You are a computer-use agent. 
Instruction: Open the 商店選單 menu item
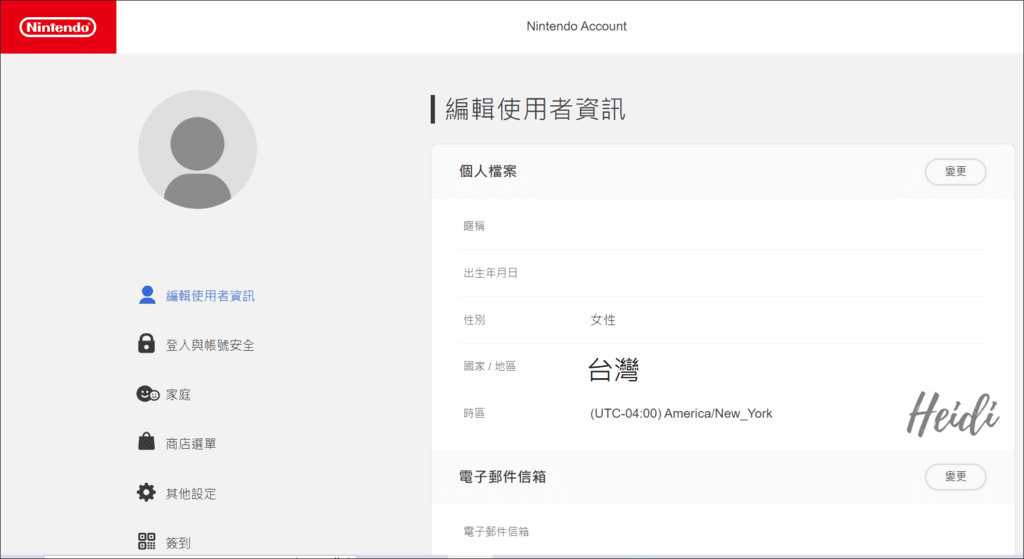191,444
